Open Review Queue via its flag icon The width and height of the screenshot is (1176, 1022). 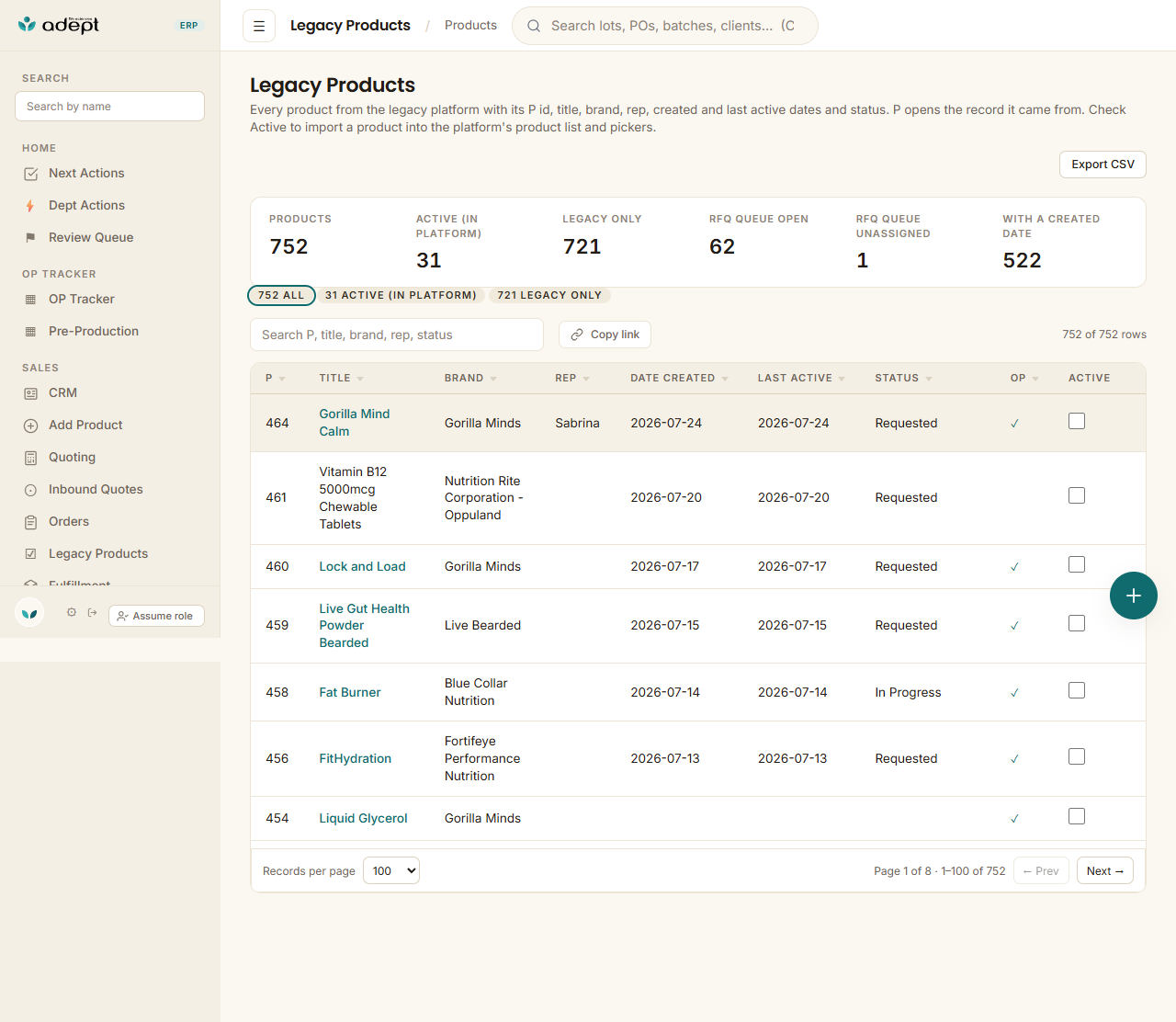[30, 238]
